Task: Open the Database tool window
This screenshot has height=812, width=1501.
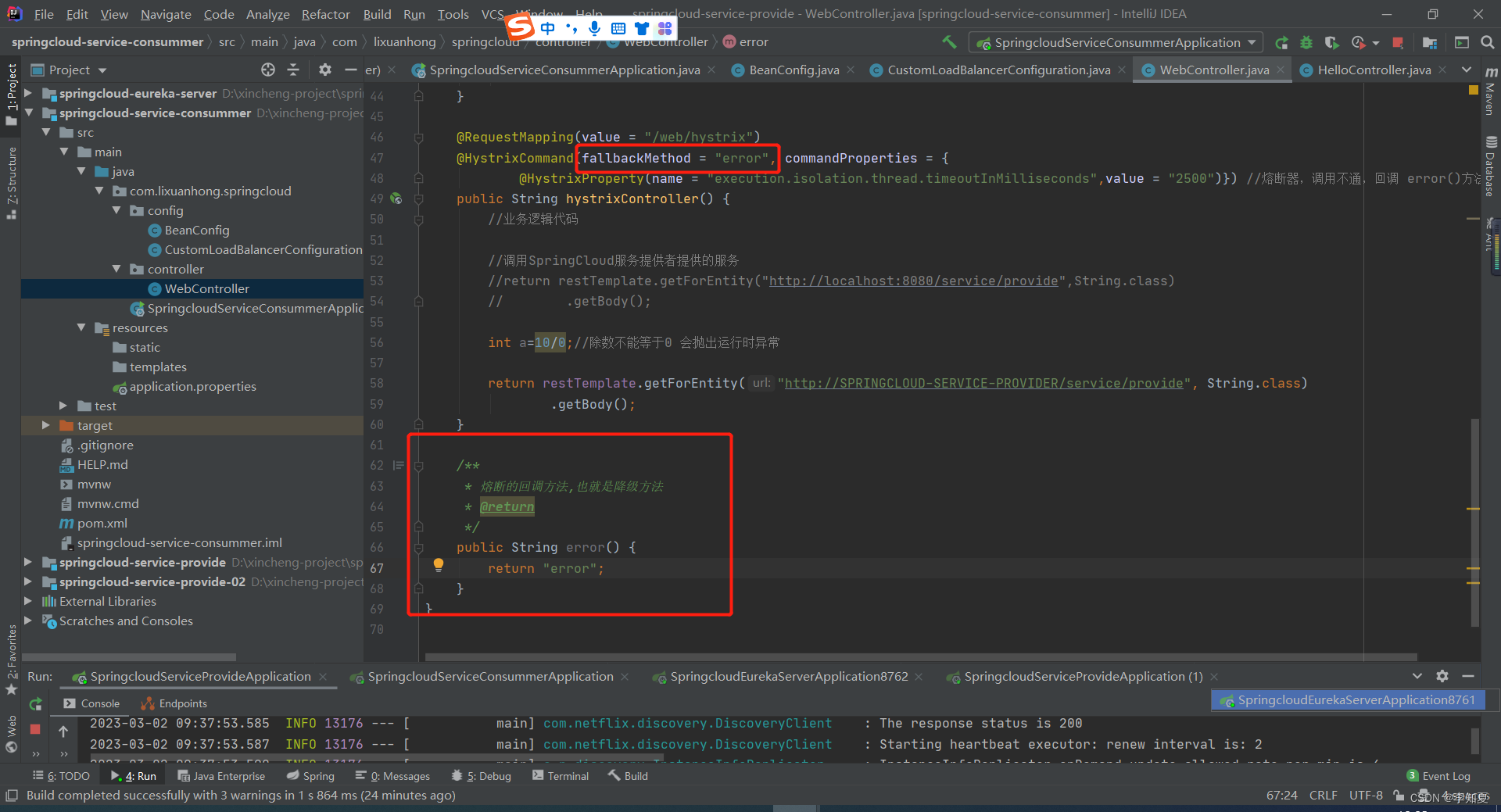Action: [x=1491, y=166]
